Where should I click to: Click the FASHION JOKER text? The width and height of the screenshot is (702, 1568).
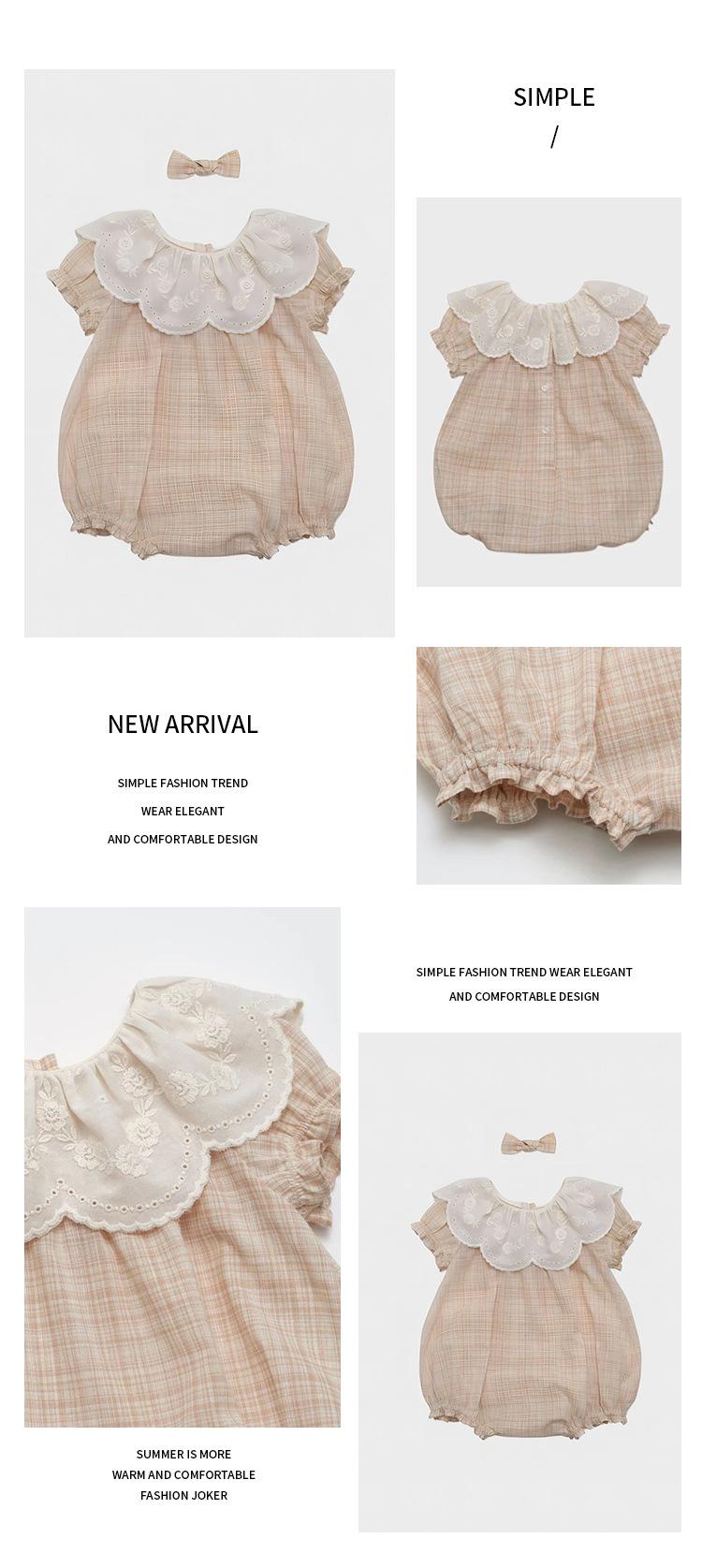183,1495
